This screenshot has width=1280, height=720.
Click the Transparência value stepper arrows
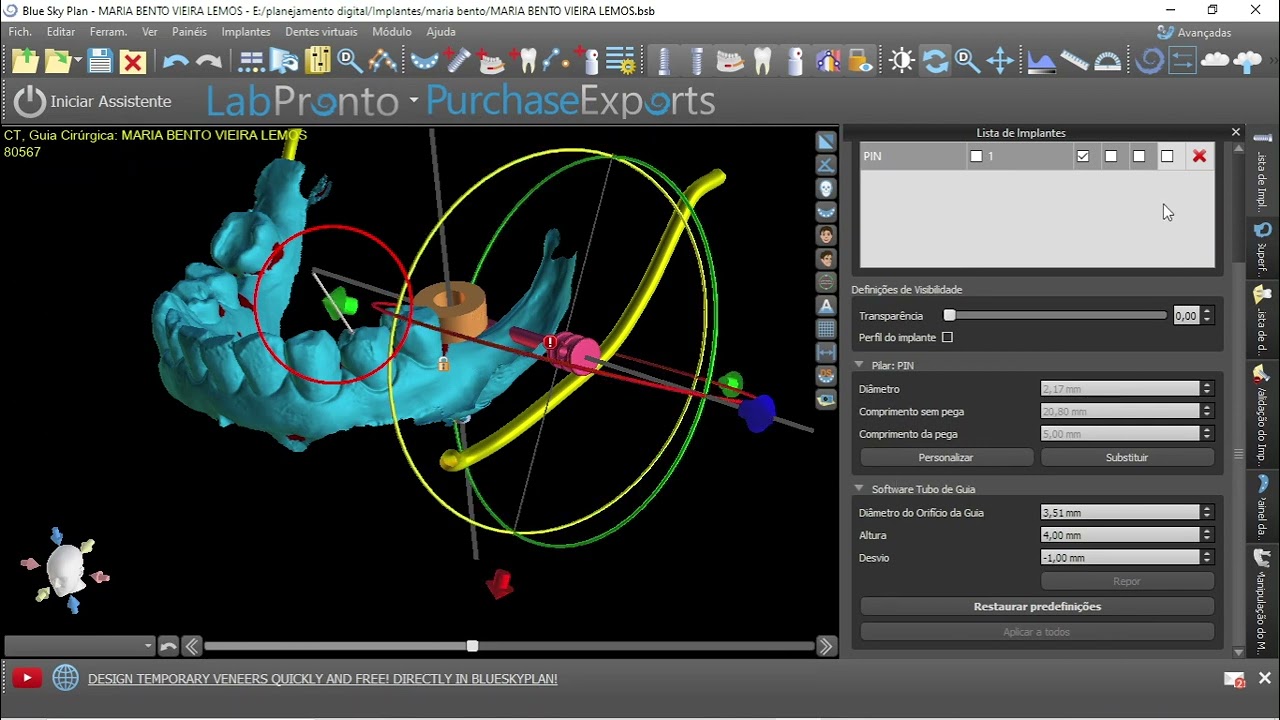tap(1207, 316)
